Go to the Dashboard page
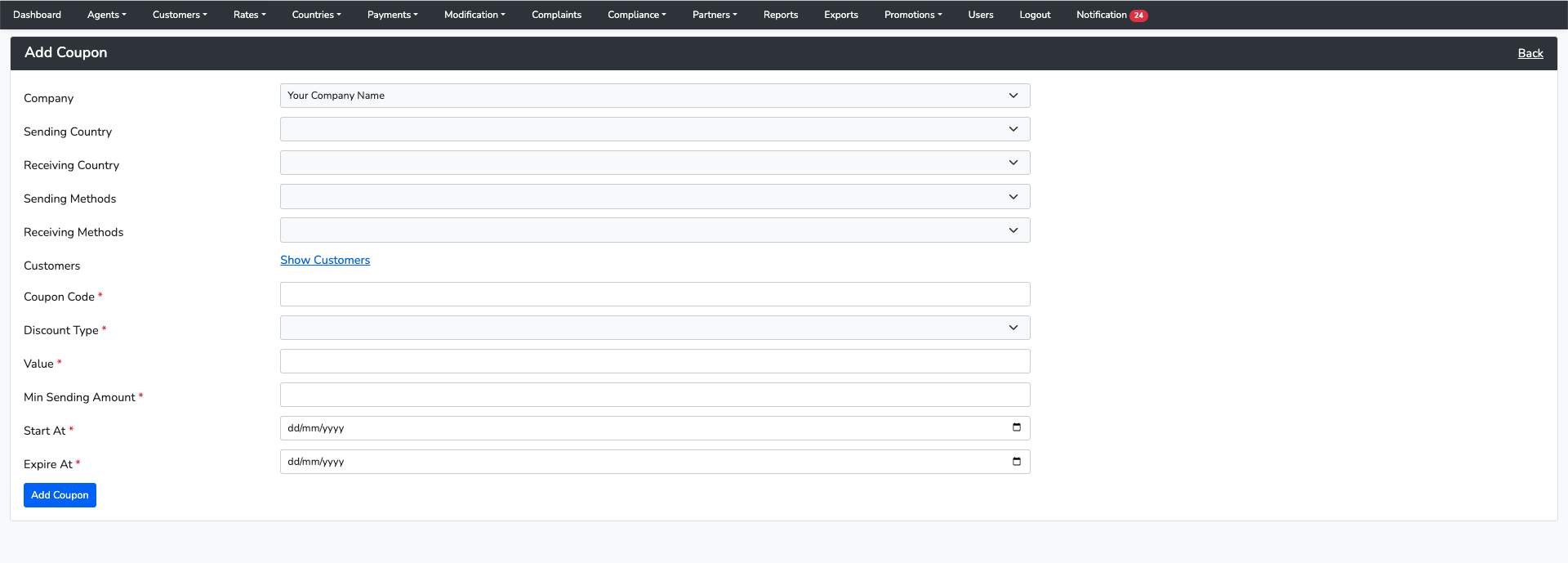The image size is (1568, 563). pyautogui.click(x=37, y=15)
